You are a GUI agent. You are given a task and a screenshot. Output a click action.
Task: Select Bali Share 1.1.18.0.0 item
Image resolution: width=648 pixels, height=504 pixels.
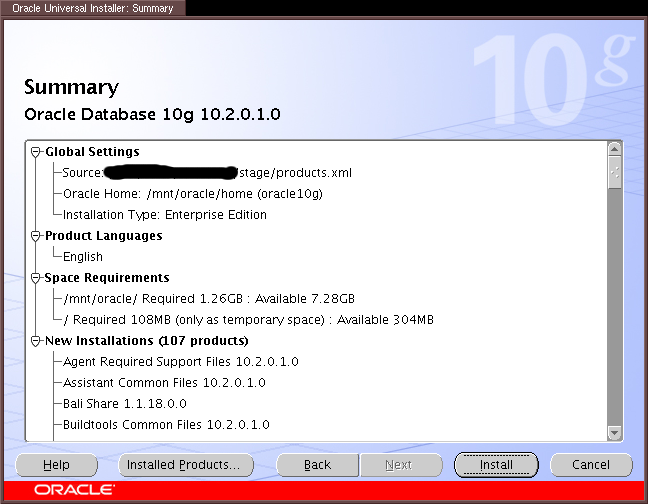[x=125, y=404]
